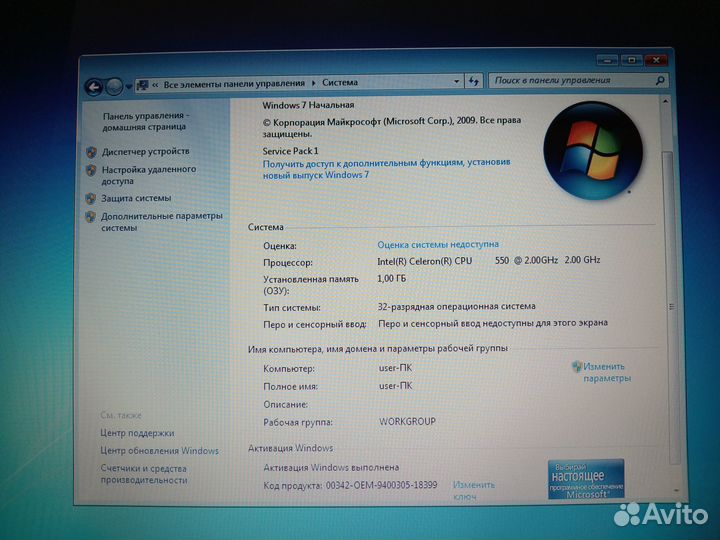Click the scrollbar down arrow
Viewport: 720px width, 540px height.
676,490
